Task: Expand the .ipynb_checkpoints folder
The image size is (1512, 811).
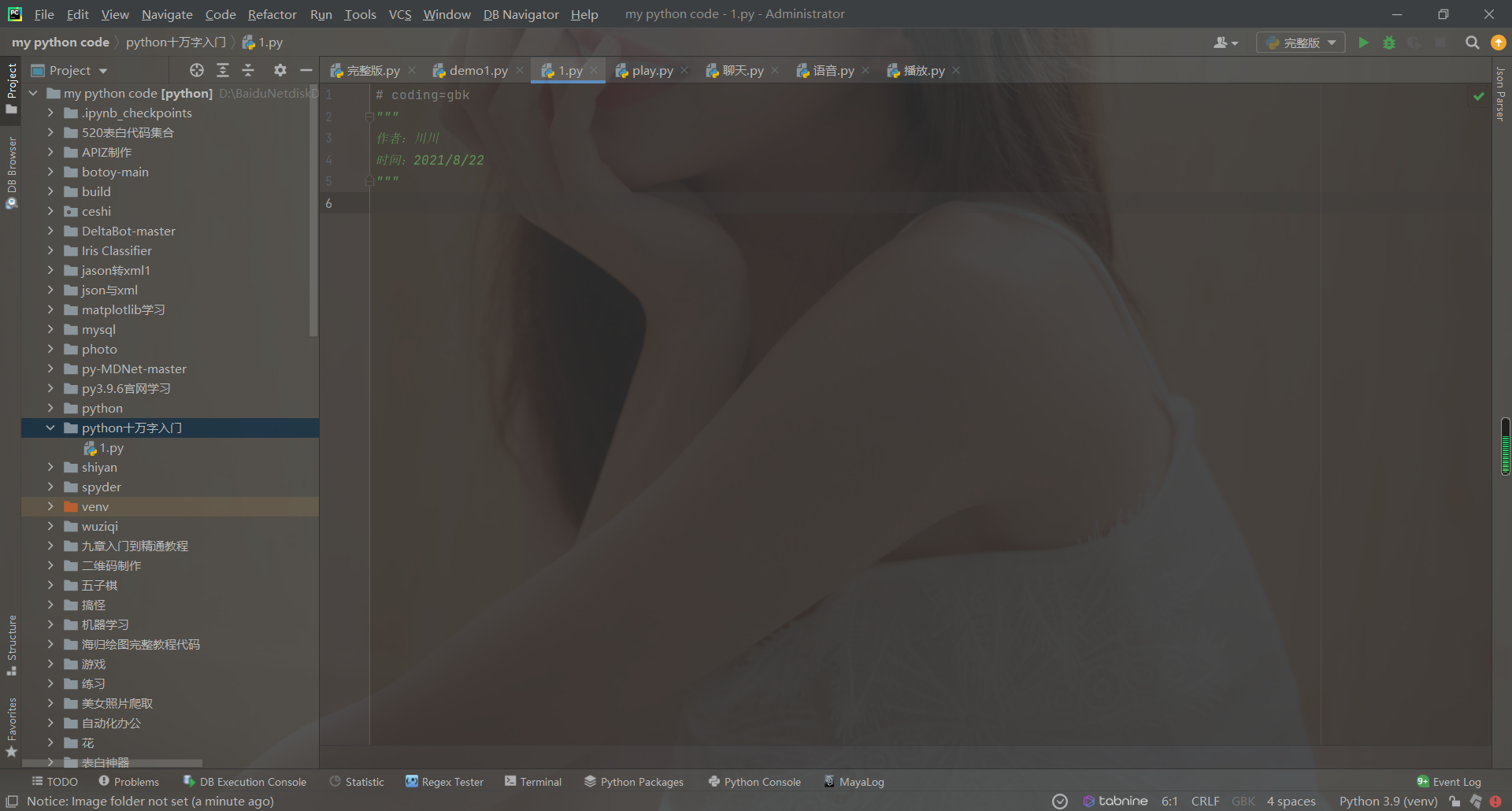Action: tap(50, 113)
